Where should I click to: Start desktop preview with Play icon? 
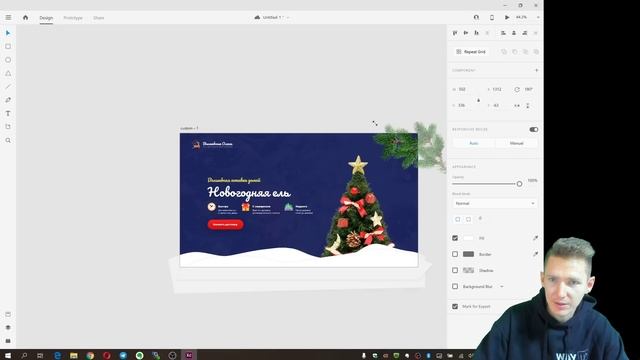tap(507, 18)
